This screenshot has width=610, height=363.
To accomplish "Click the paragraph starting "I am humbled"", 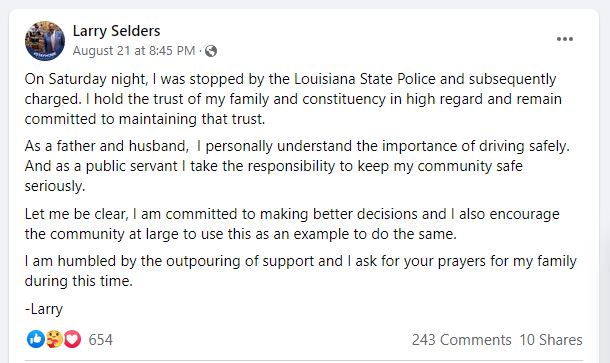I will (x=300, y=271).
